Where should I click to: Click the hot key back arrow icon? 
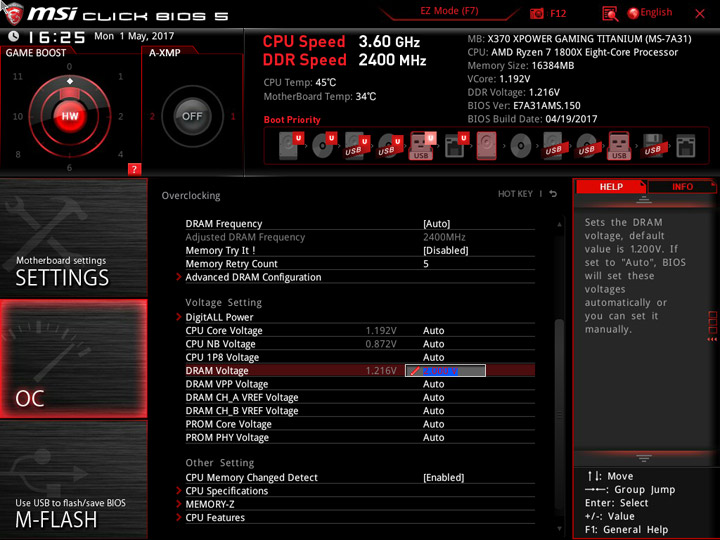coord(553,194)
